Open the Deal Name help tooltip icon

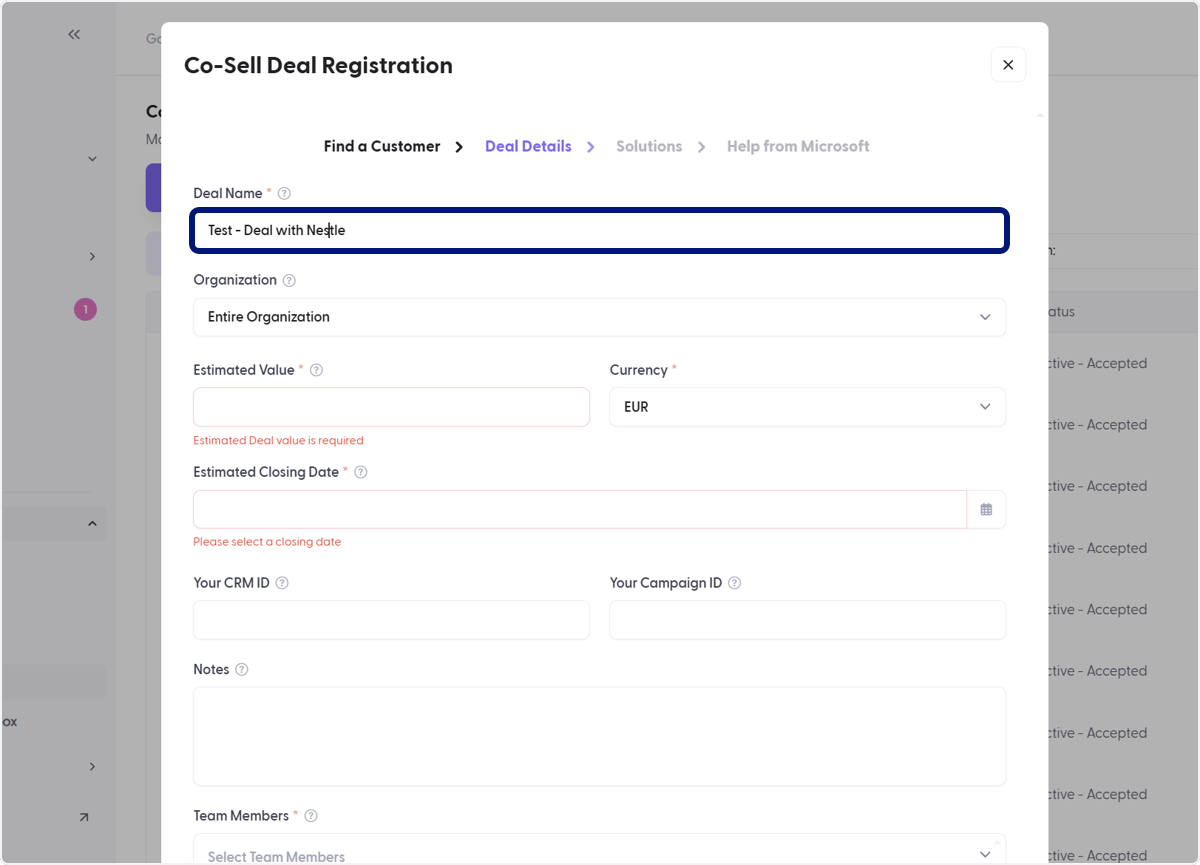[284, 193]
